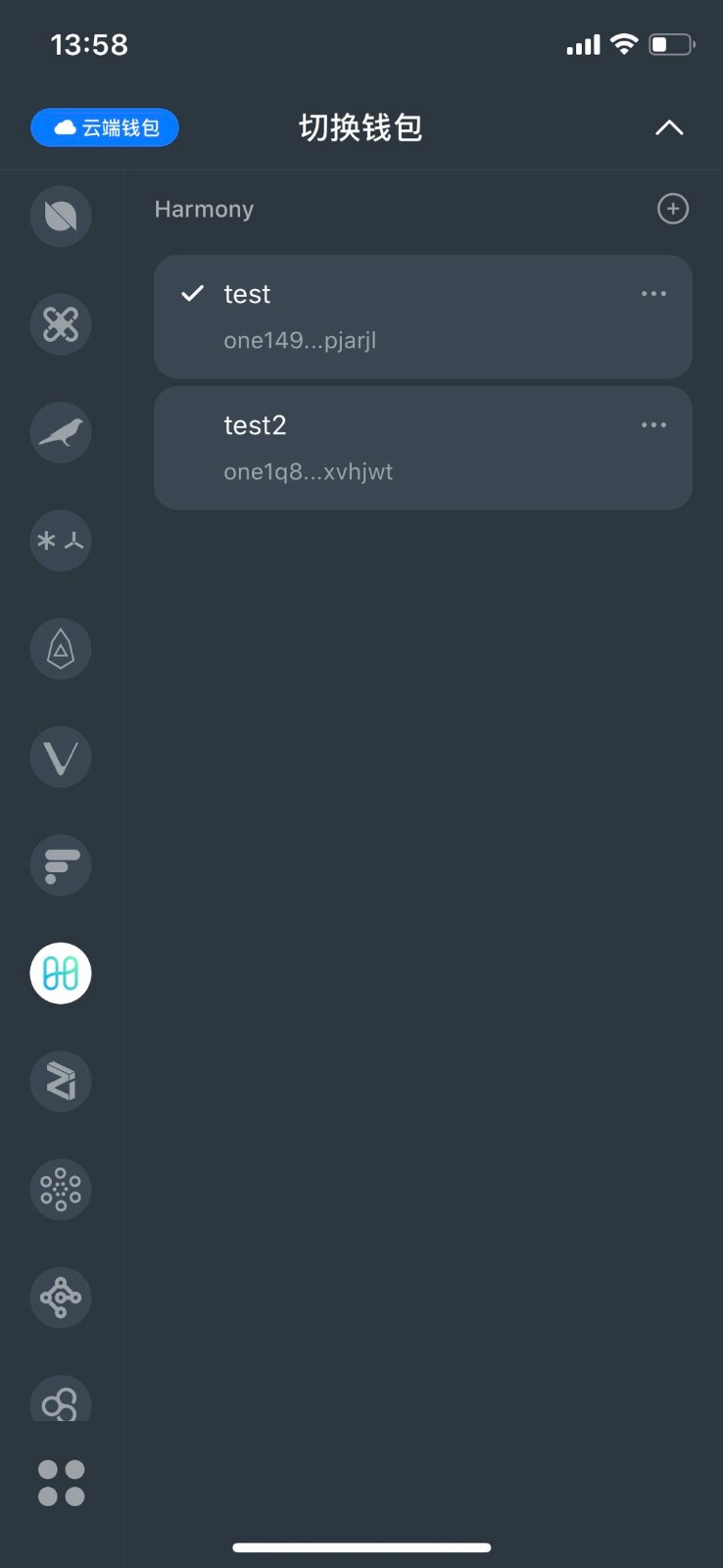Pick the VeChain V icon

point(61,757)
